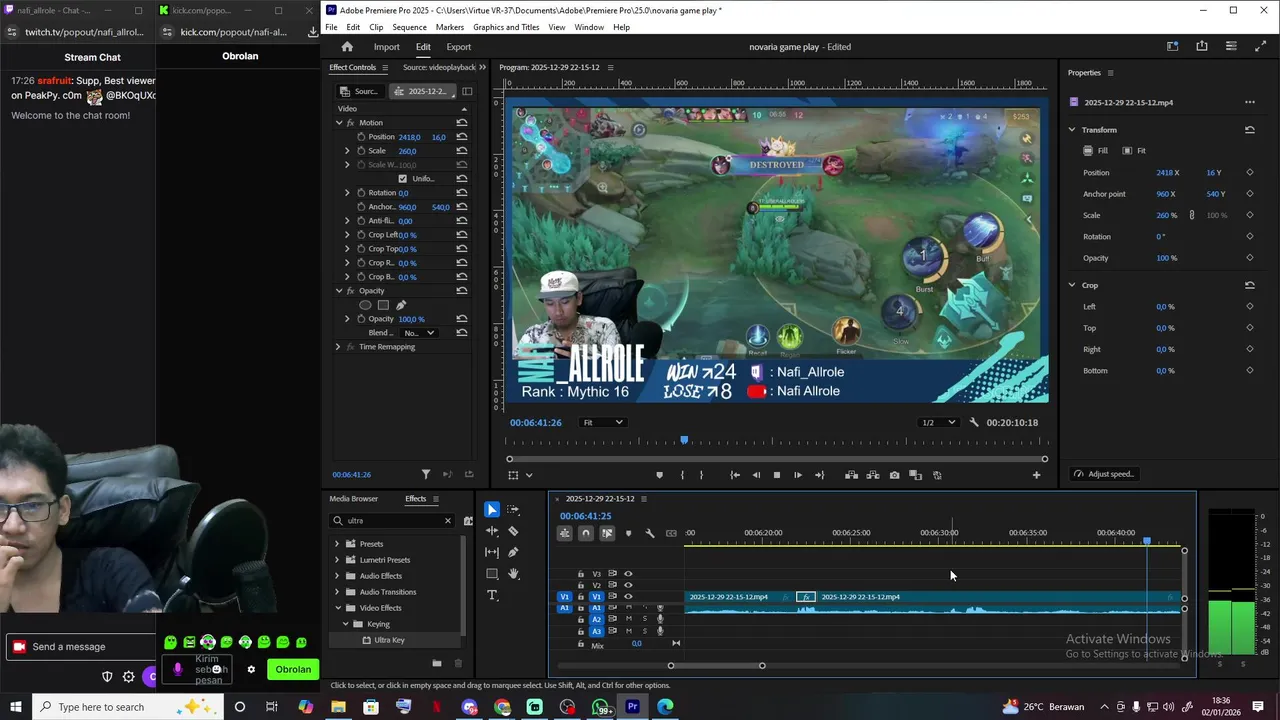Add a marker in Program monitor
Screen dimensions: 1280x720
point(659,475)
